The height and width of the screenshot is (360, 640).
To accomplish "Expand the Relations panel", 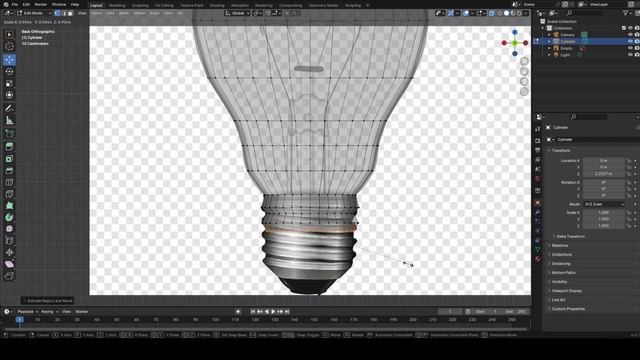I will 560,246.
